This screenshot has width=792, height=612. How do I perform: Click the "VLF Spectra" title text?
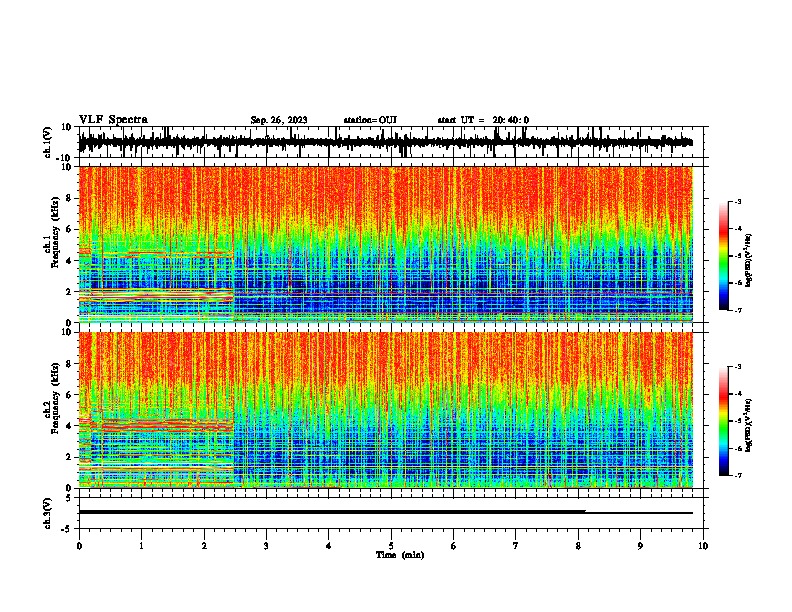click(113, 120)
